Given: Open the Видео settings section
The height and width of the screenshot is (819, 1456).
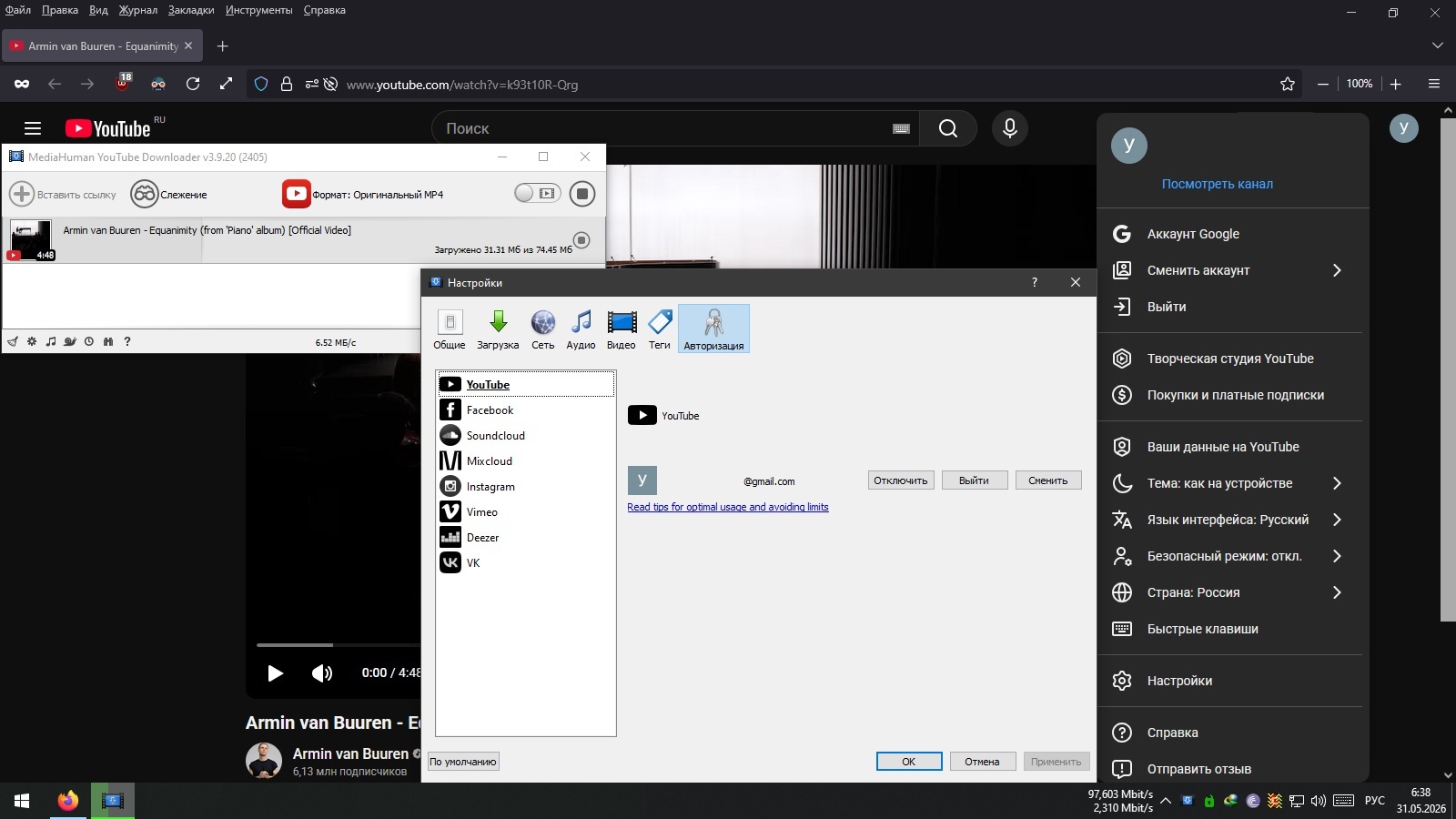Looking at the screenshot, I should (x=622, y=329).
